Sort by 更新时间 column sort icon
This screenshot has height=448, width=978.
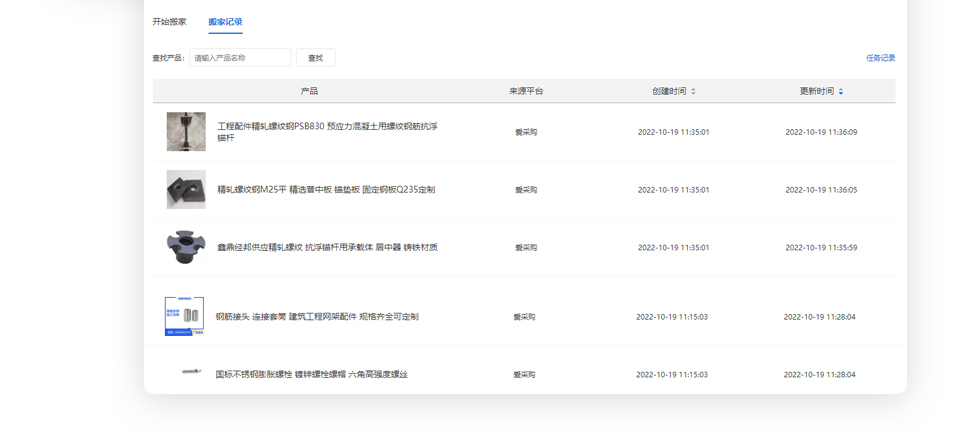coord(840,91)
